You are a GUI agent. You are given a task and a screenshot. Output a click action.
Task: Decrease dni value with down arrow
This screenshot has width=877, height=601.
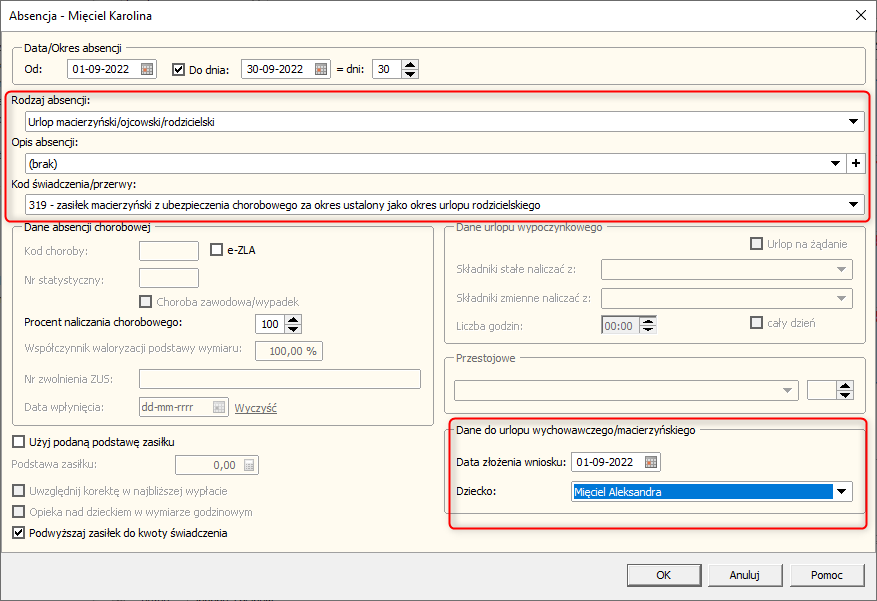pyautogui.click(x=410, y=74)
